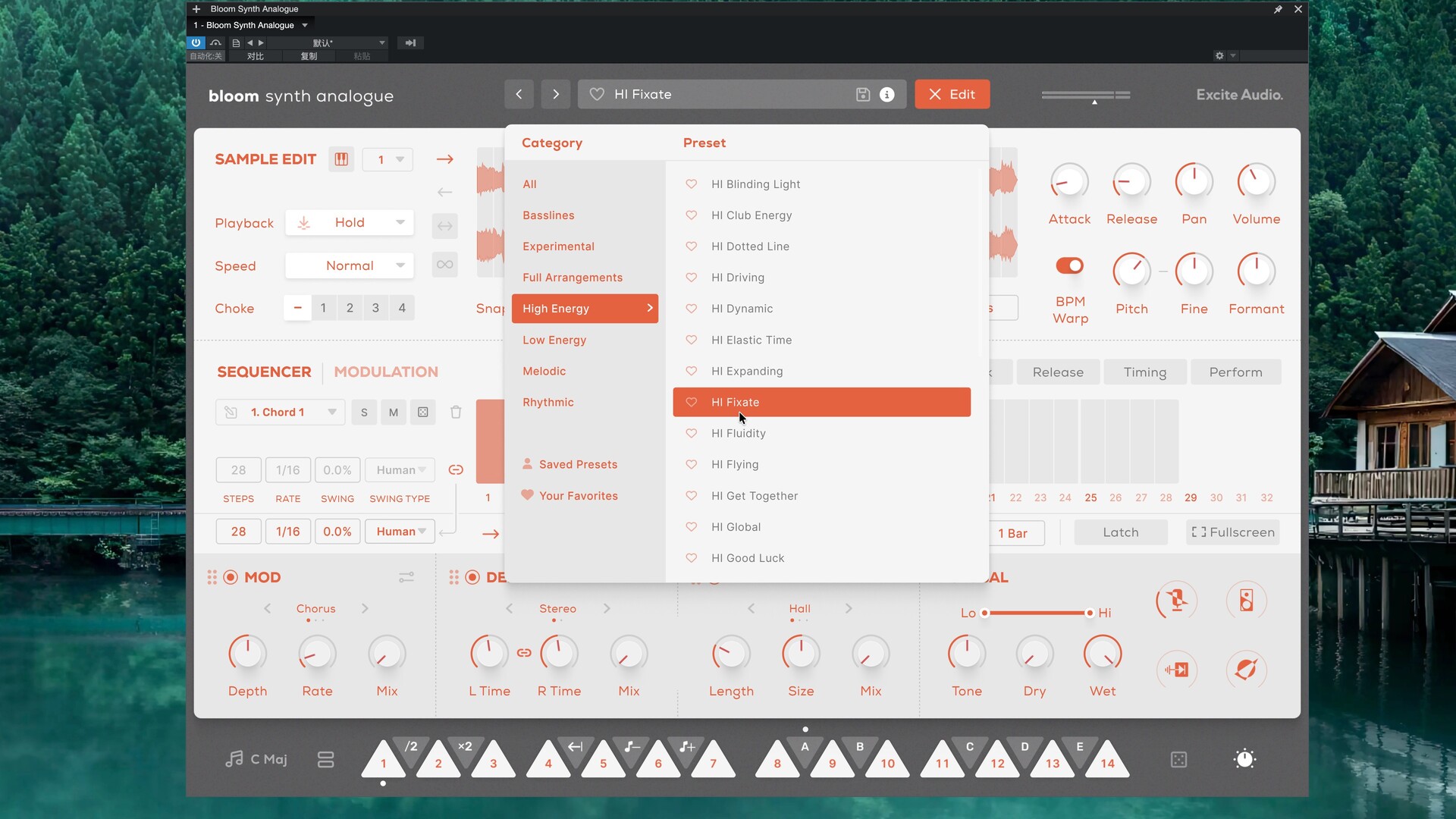Open MOD effect settings sliders icon
This screenshot has width=1456, height=819.
(406, 577)
